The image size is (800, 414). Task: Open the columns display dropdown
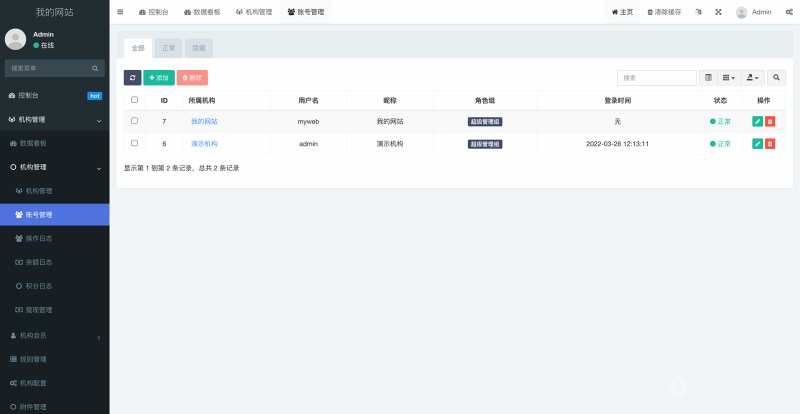tap(729, 77)
